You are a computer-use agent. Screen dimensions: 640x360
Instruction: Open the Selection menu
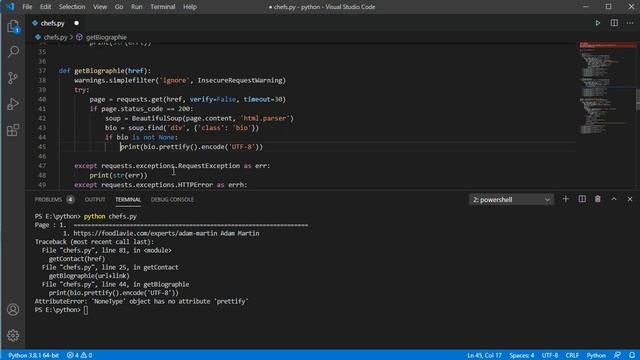[x=72, y=7]
